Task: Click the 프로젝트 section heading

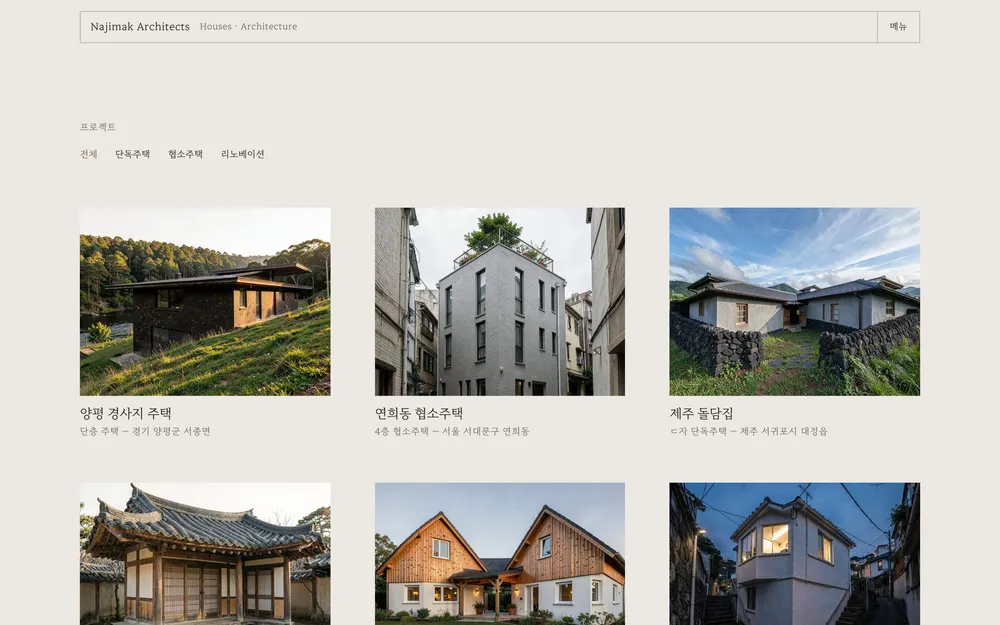Action: tap(98, 127)
